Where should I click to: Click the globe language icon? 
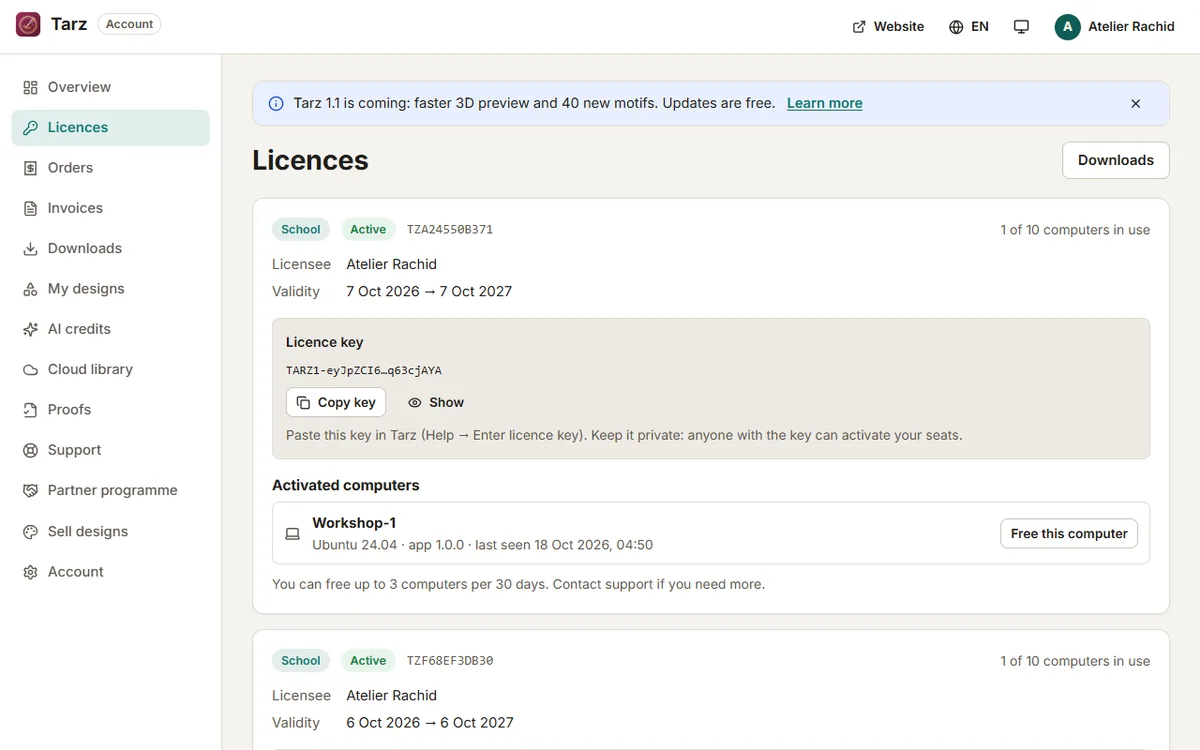tap(956, 27)
